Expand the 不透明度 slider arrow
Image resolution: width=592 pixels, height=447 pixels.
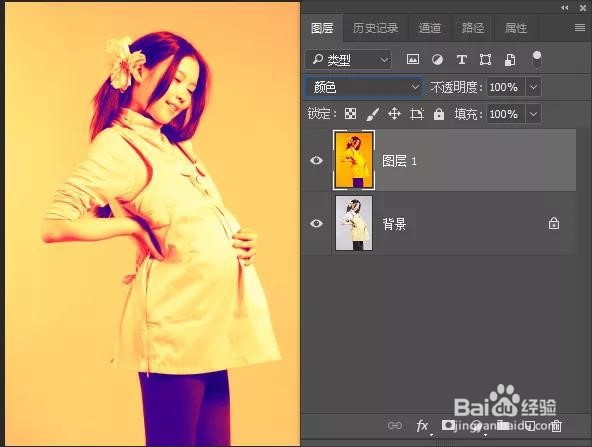[533, 88]
